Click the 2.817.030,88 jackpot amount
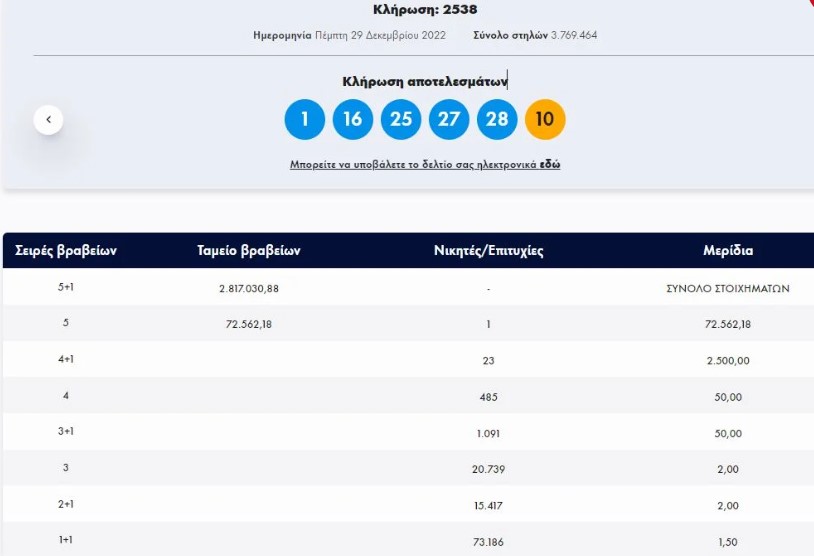The image size is (814, 556). (x=249, y=288)
